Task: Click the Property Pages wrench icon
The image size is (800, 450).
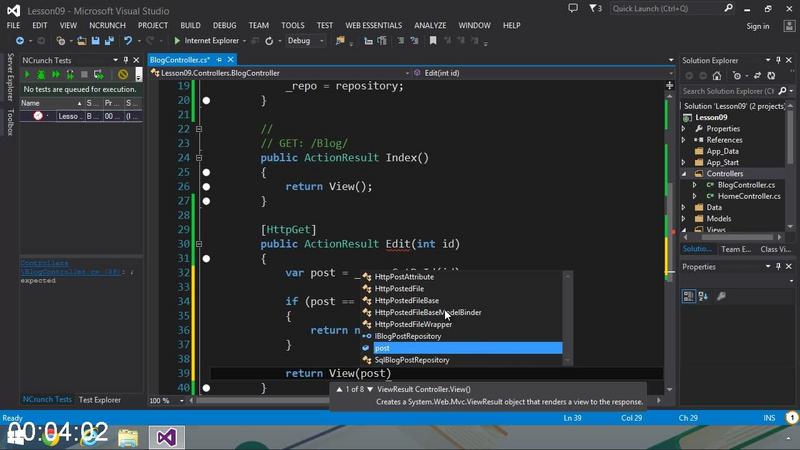Action: (721, 296)
